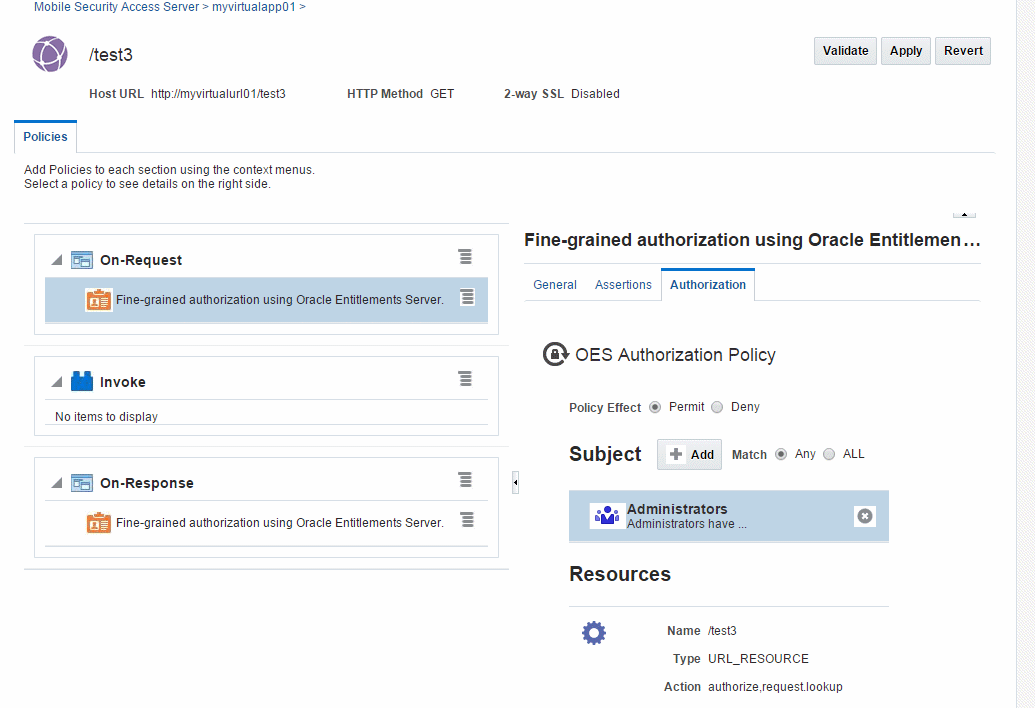
Task: Add a new subject with the Add button
Action: click(x=689, y=455)
